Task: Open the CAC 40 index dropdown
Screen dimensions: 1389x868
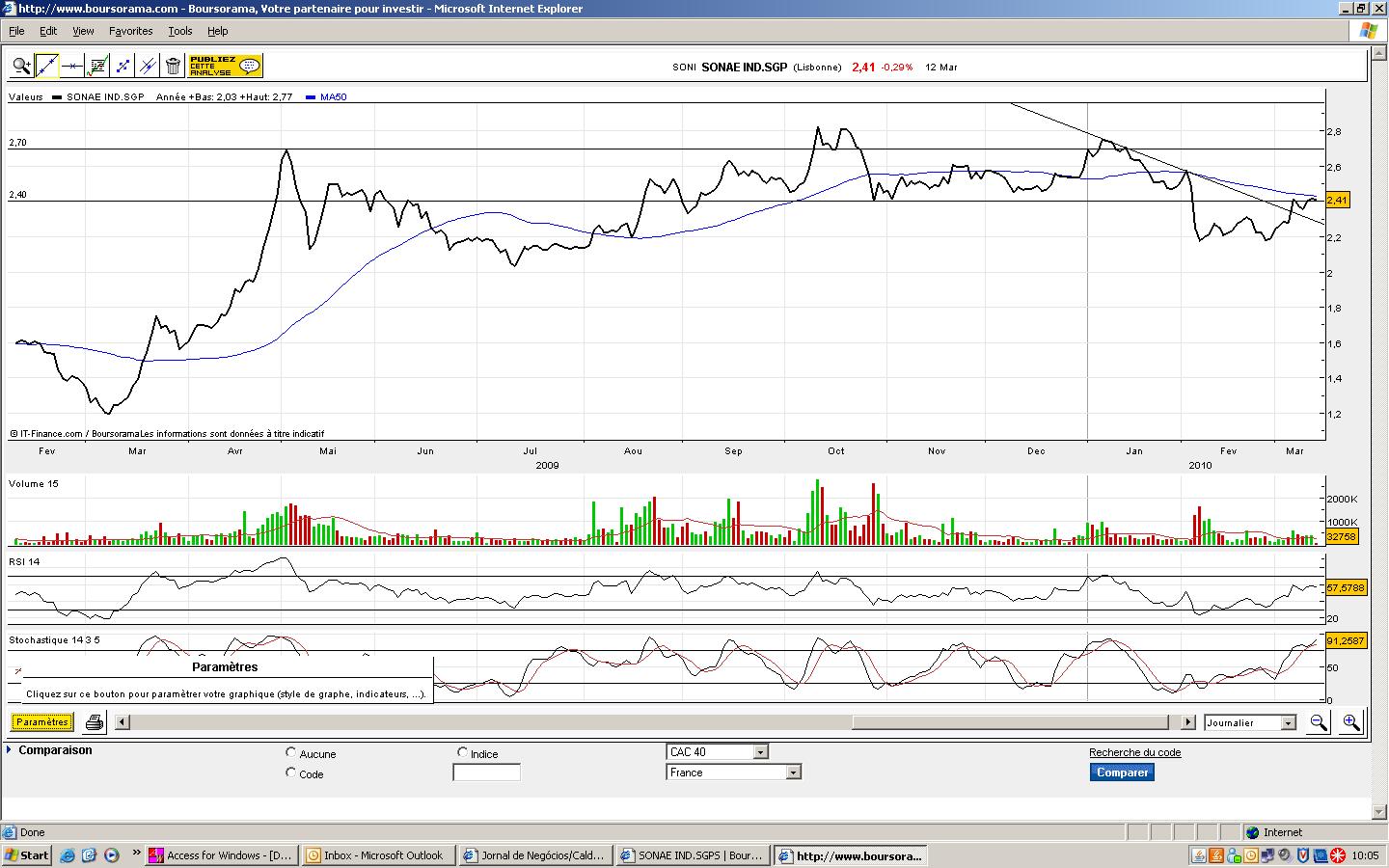Action: (x=760, y=752)
